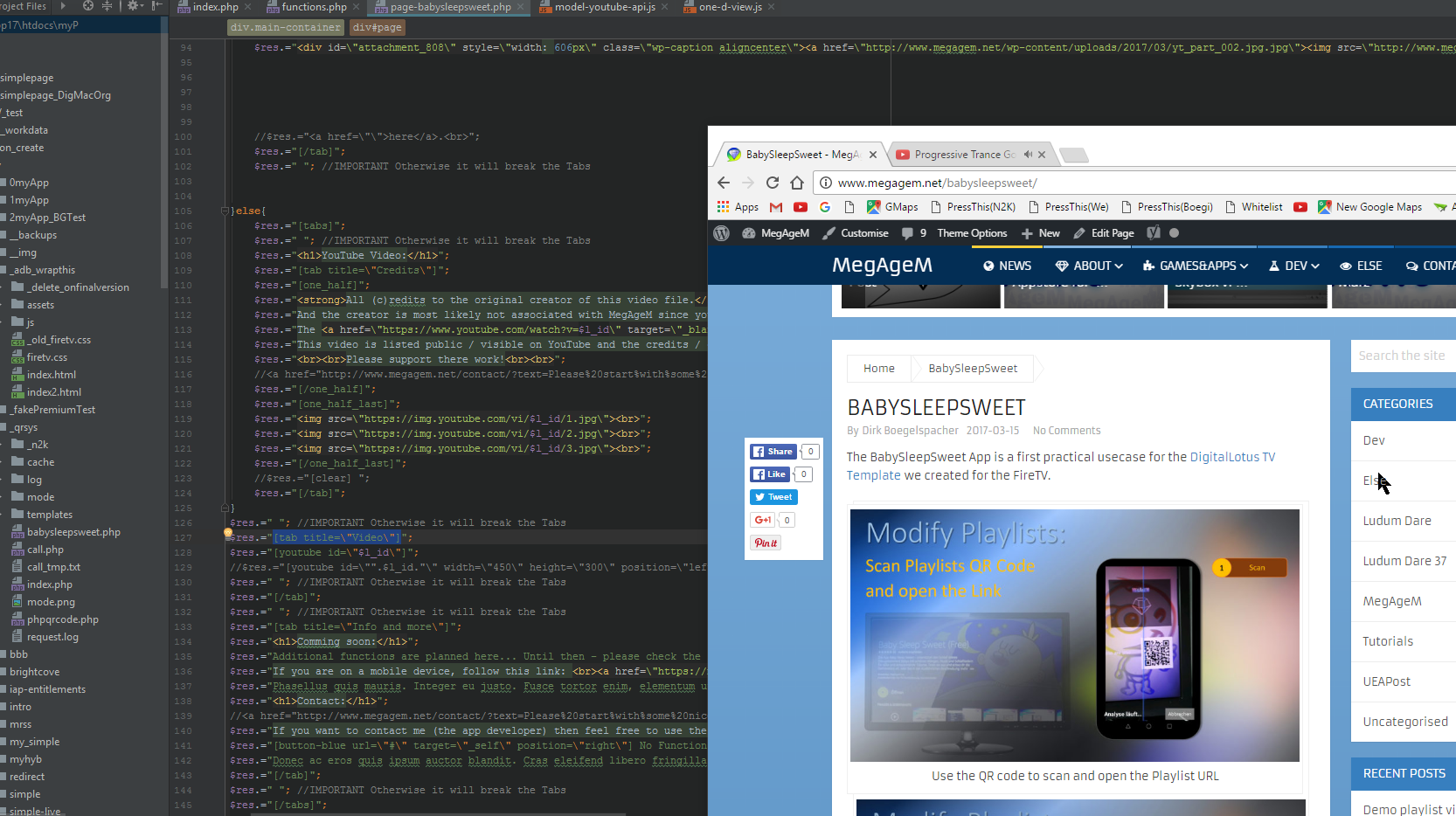Click the Google +1 button
1456x816 pixels.
point(763,520)
